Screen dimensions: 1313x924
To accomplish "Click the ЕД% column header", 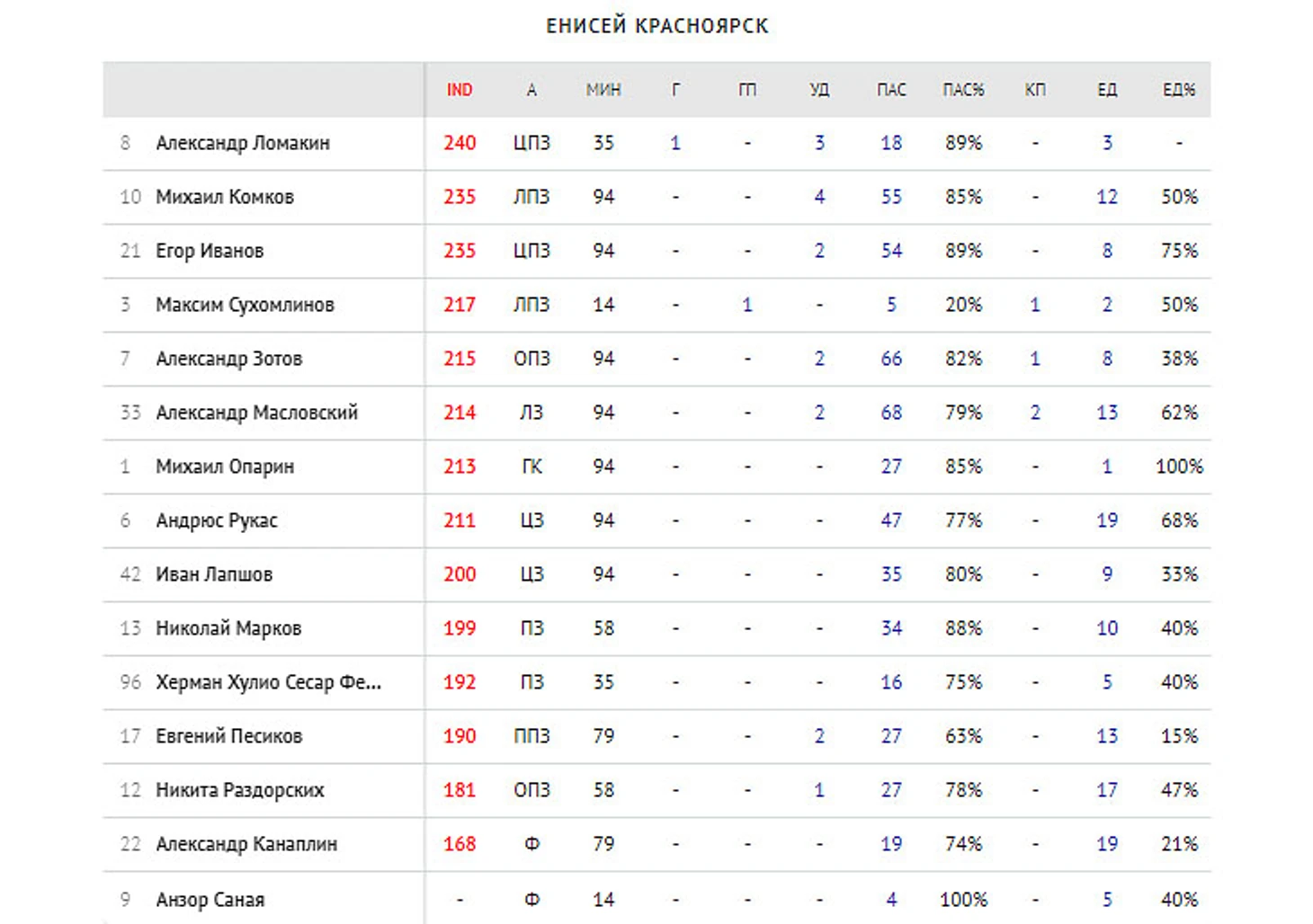I will click(x=1179, y=90).
